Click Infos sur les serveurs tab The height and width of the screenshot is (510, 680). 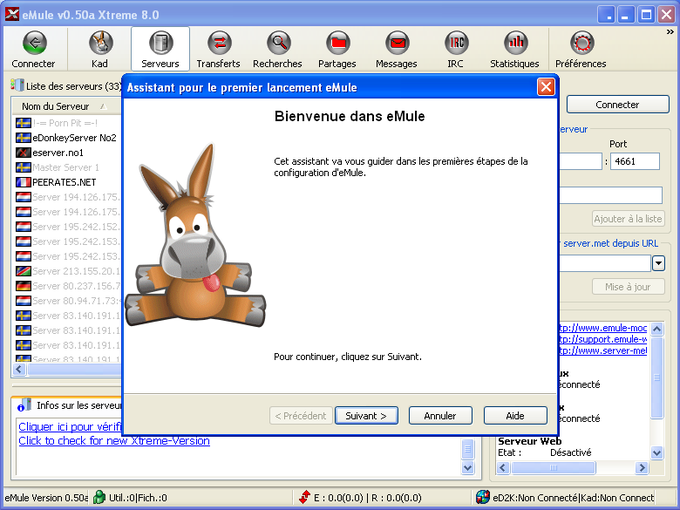69,405
